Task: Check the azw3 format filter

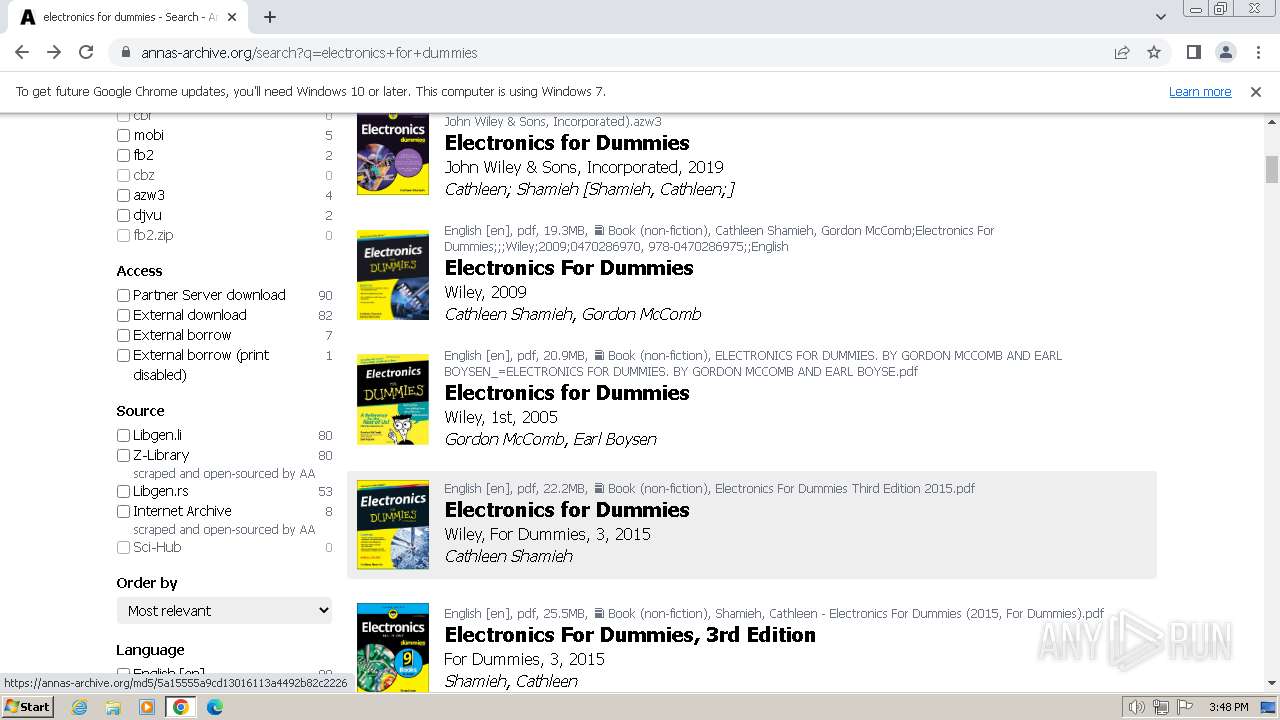Action: pyautogui.click(x=123, y=195)
